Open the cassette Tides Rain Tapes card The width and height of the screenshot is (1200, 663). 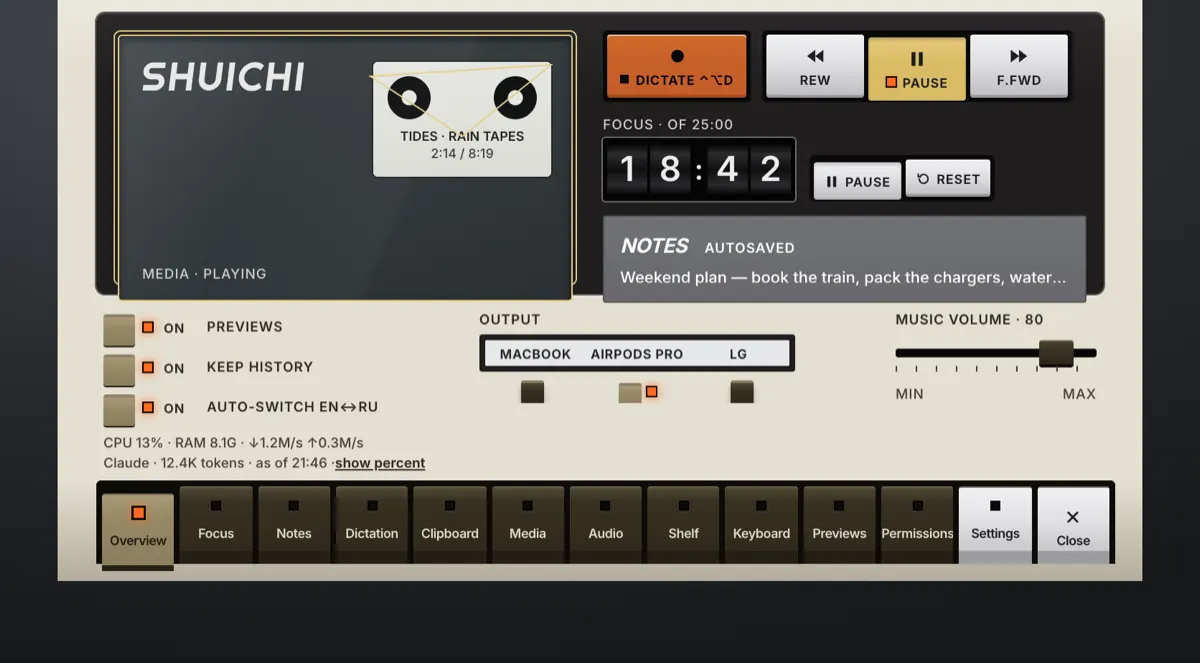[x=462, y=119]
